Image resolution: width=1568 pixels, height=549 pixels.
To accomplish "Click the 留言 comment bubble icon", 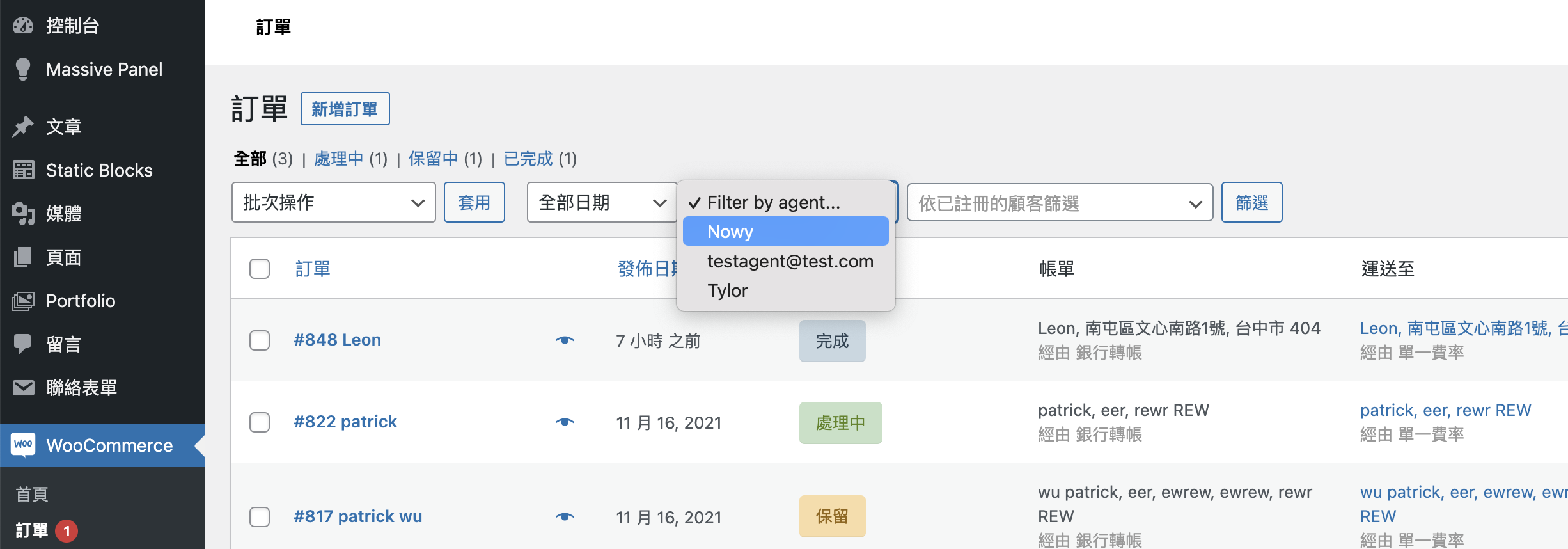I will (23, 344).
